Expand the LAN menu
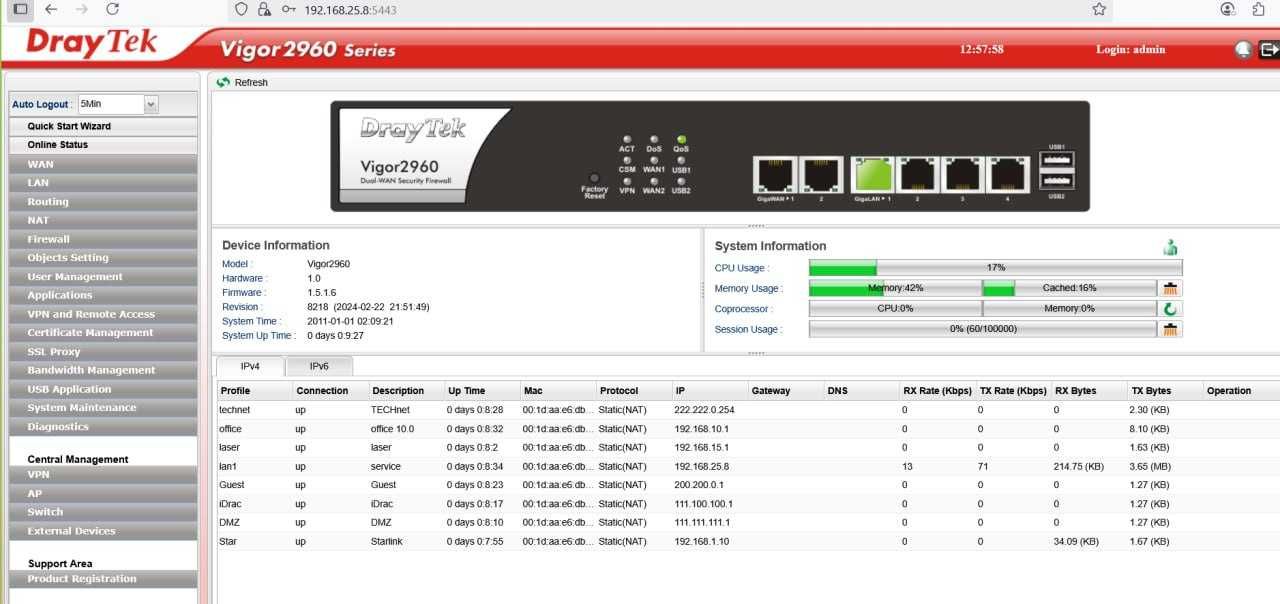 click(x=103, y=183)
